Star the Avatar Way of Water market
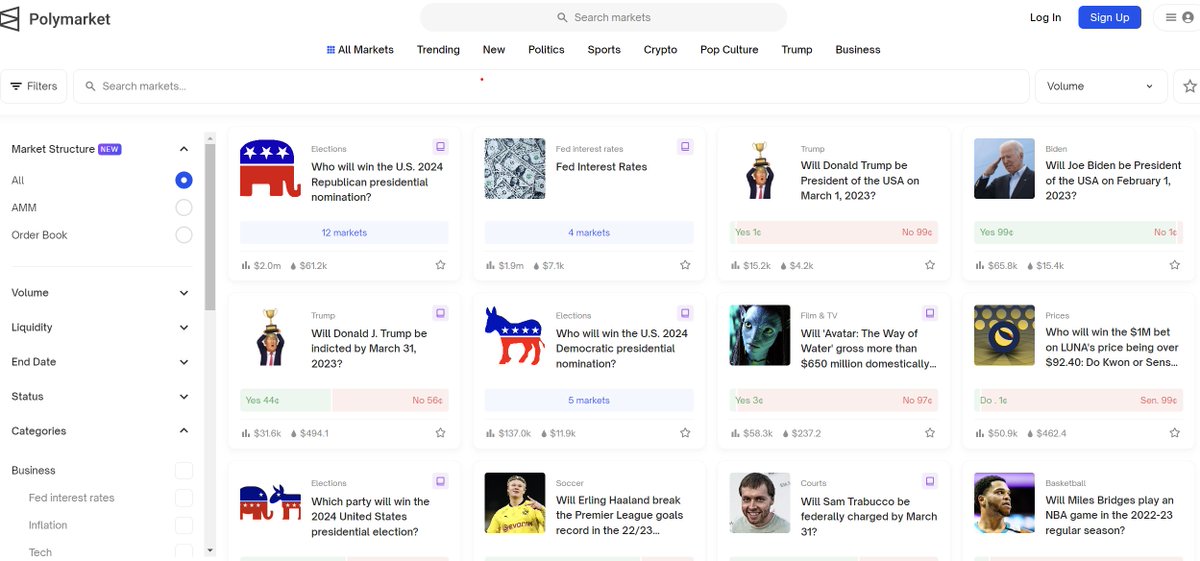This screenshot has width=1200, height=561. click(x=930, y=433)
